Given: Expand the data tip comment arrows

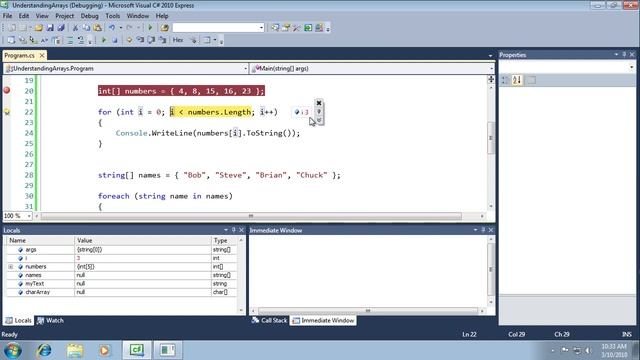Looking at the screenshot, I should [319, 120].
